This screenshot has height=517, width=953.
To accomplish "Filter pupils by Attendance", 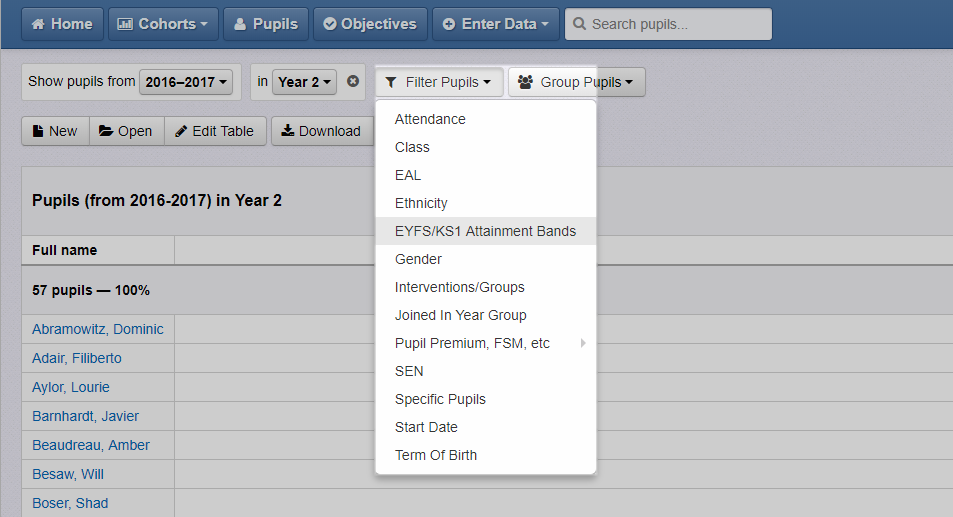I will (486, 119).
